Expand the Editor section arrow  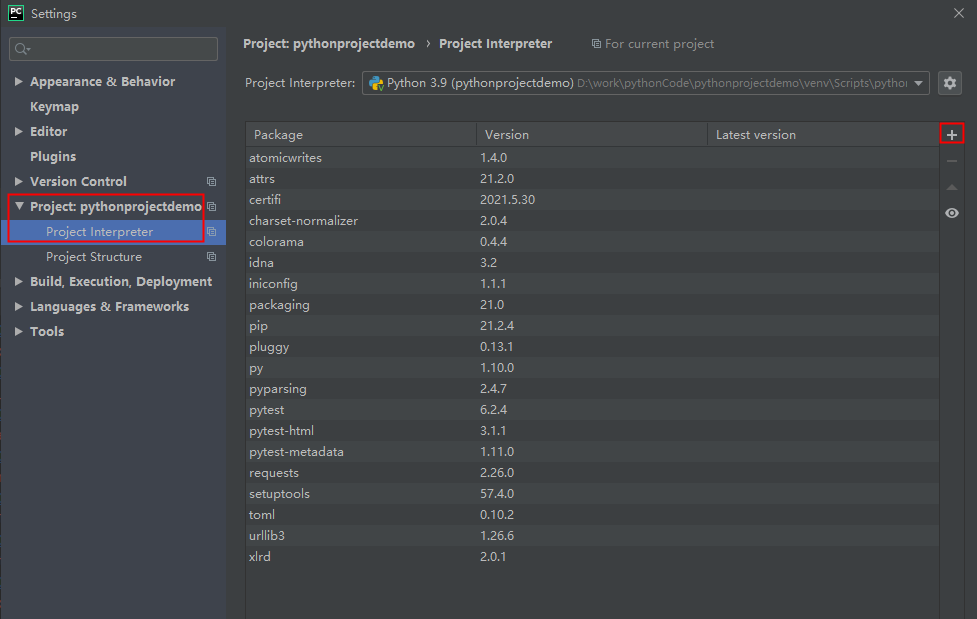point(19,131)
